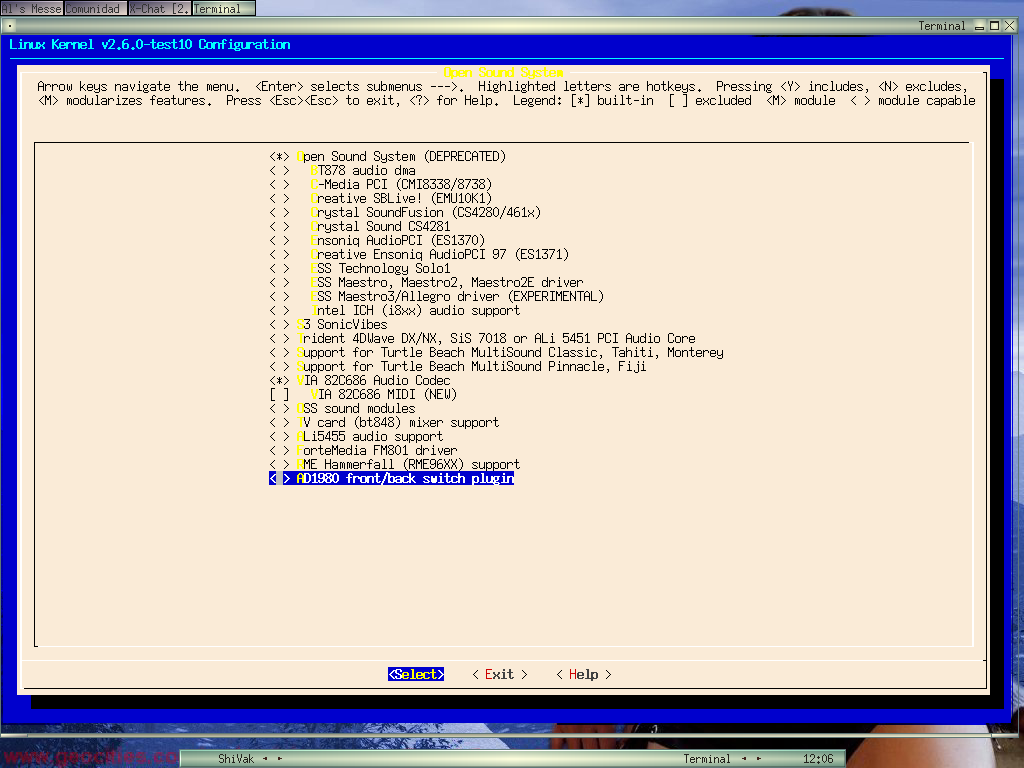Image resolution: width=1024 pixels, height=768 pixels.
Task: Click the left arrow beside bottom-panel Terminal label
Action: tap(744, 759)
